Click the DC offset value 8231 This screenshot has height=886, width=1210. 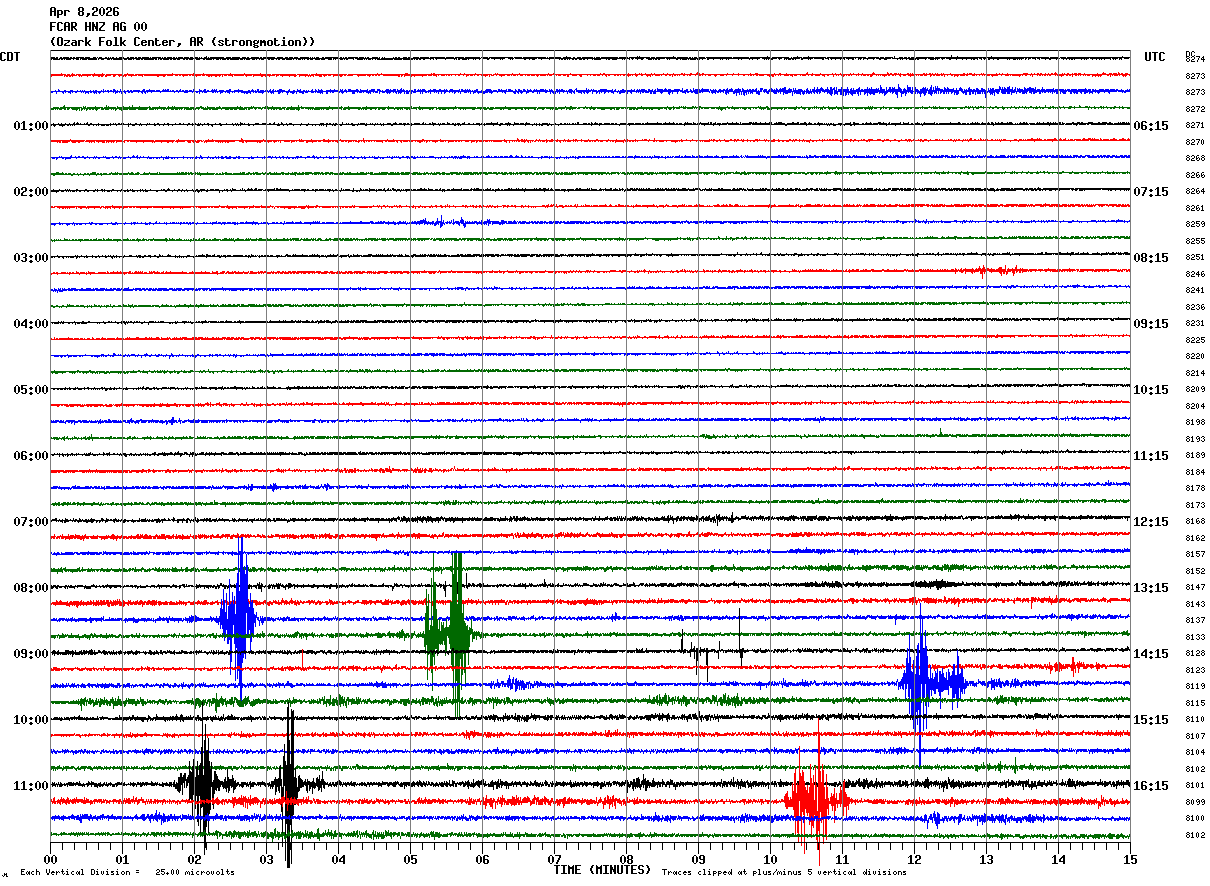pos(1195,324)
